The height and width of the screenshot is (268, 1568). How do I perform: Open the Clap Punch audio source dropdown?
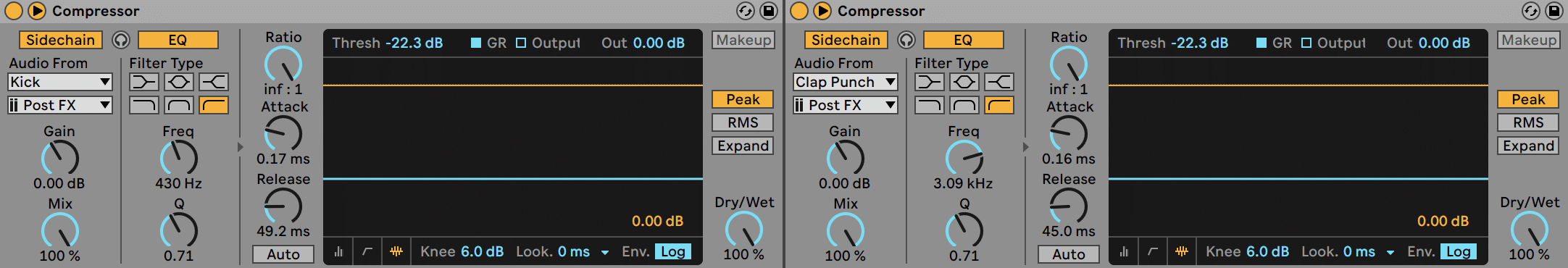(x=846, y=82)
